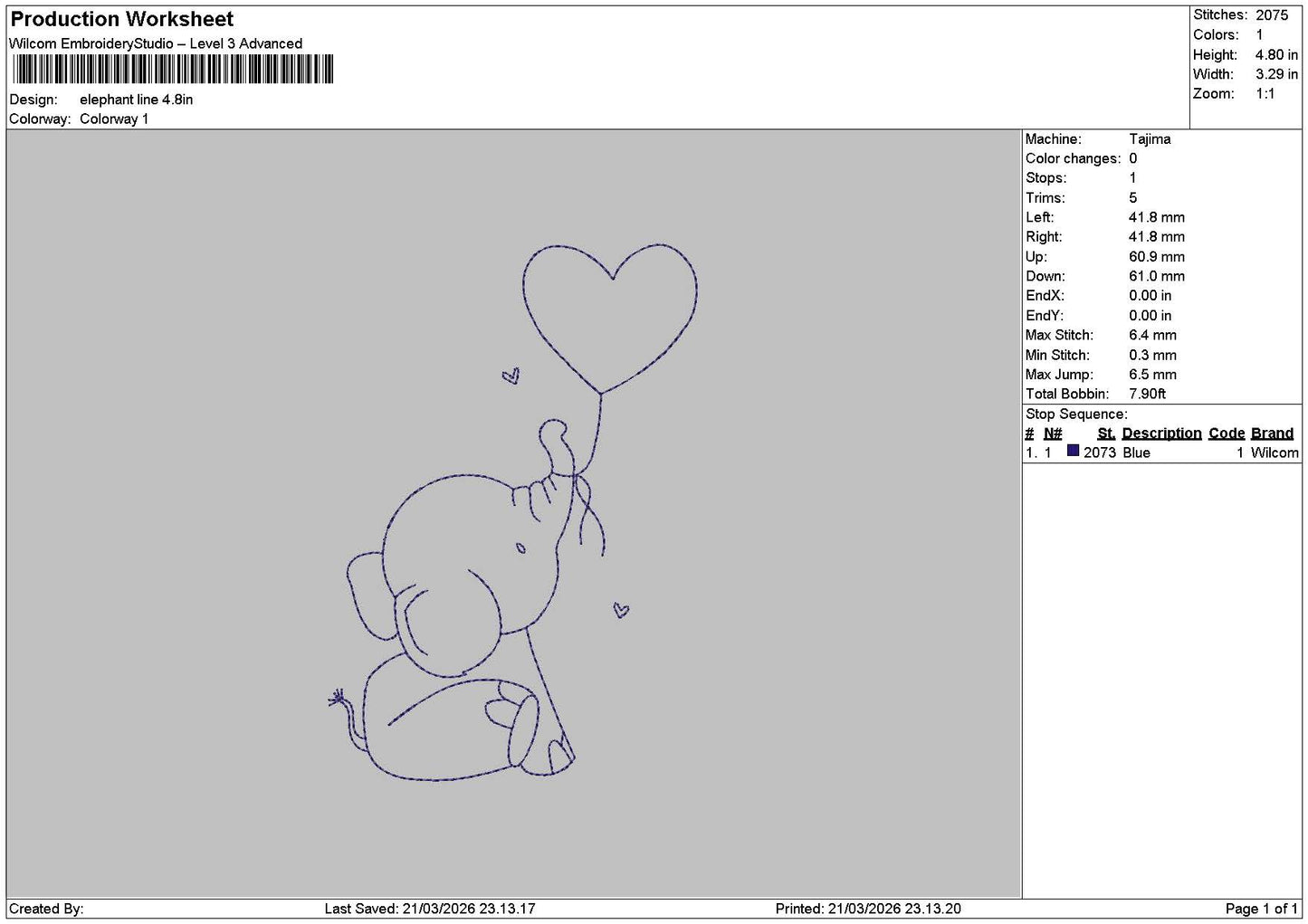Select the Height value 4.80 in

tap(1276, 54)
